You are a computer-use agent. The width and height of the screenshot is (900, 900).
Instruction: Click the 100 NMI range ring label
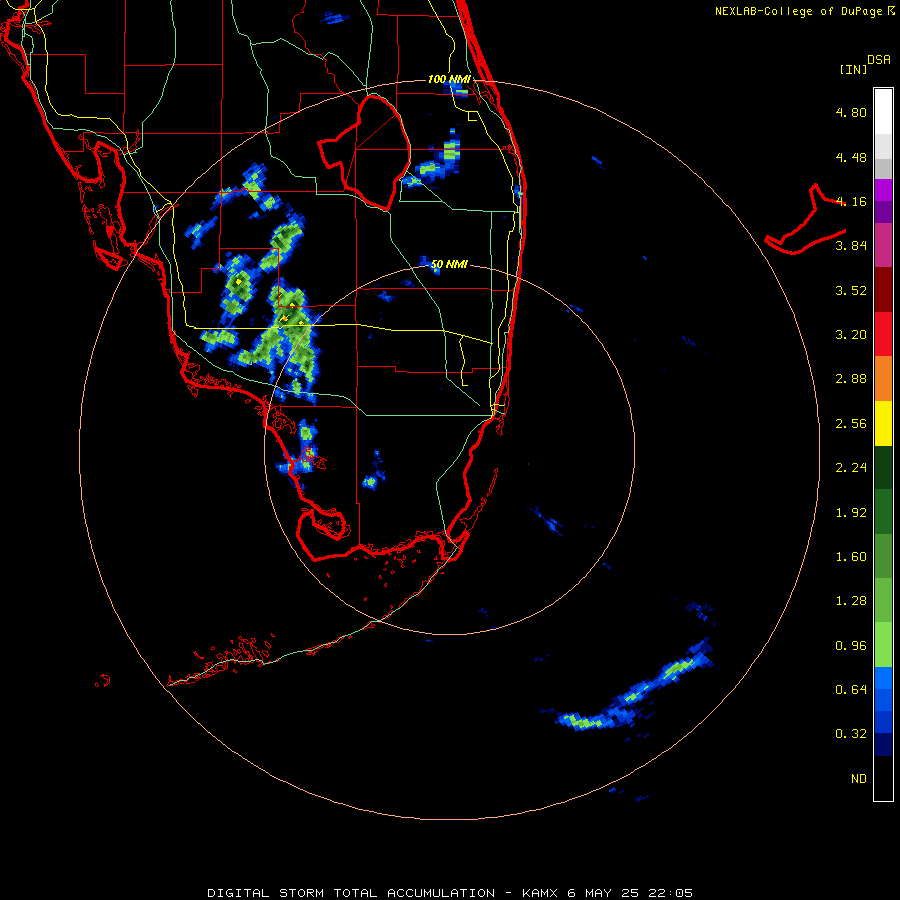pyautogui.click(x=449, y=79)
